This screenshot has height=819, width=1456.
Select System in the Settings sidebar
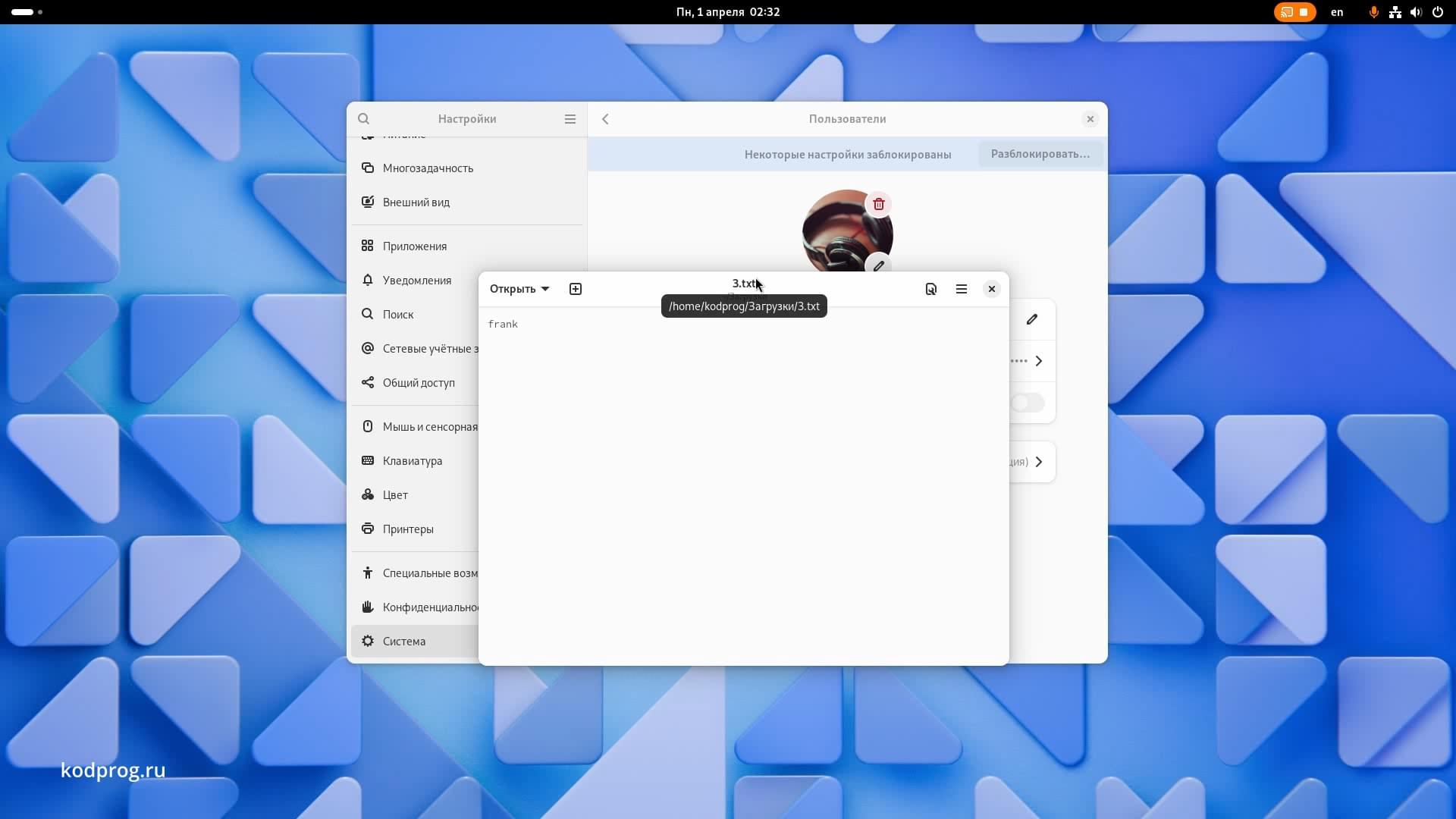415,642
